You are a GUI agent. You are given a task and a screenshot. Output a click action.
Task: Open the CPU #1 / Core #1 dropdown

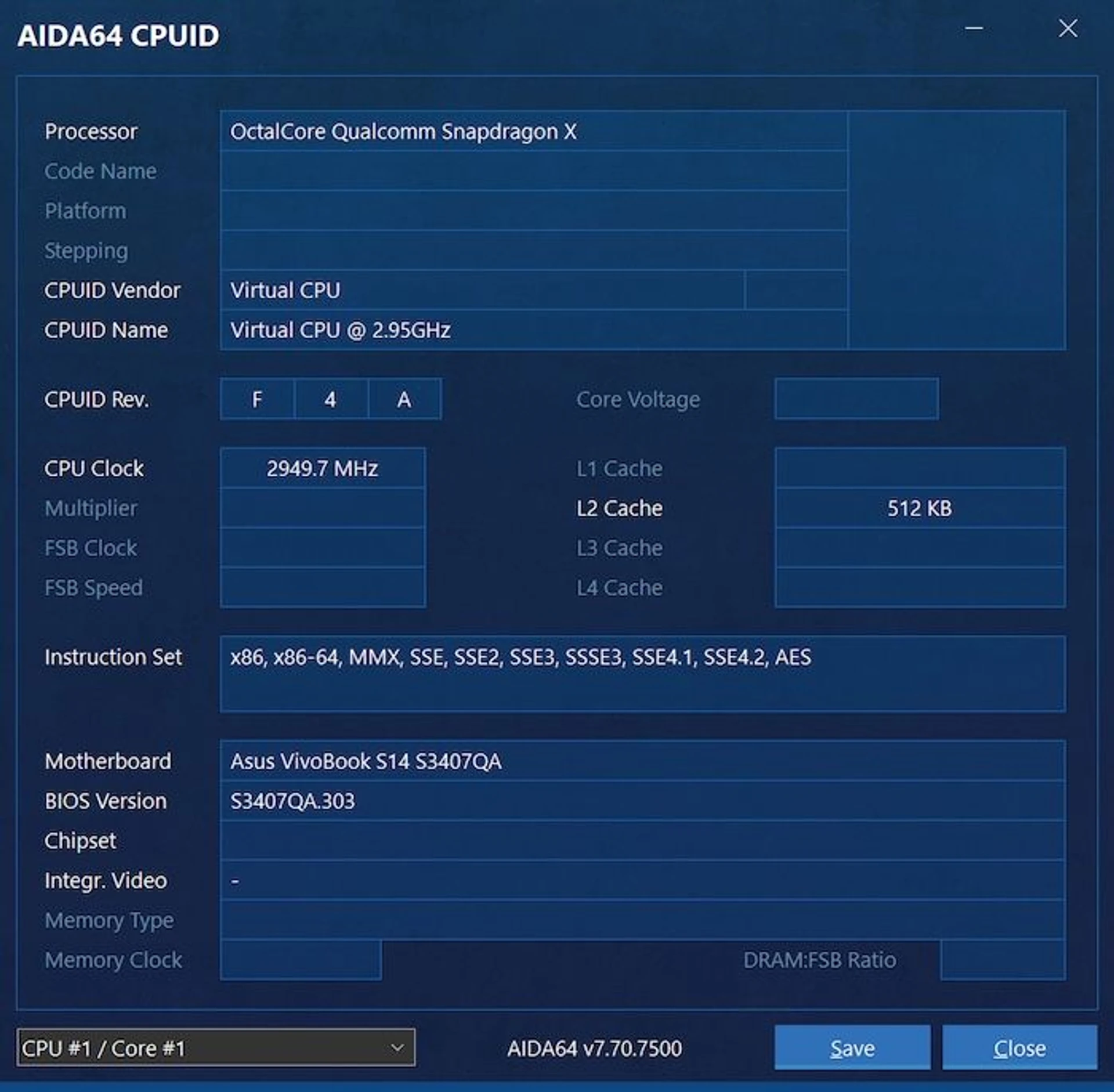tap(216, 1048)
